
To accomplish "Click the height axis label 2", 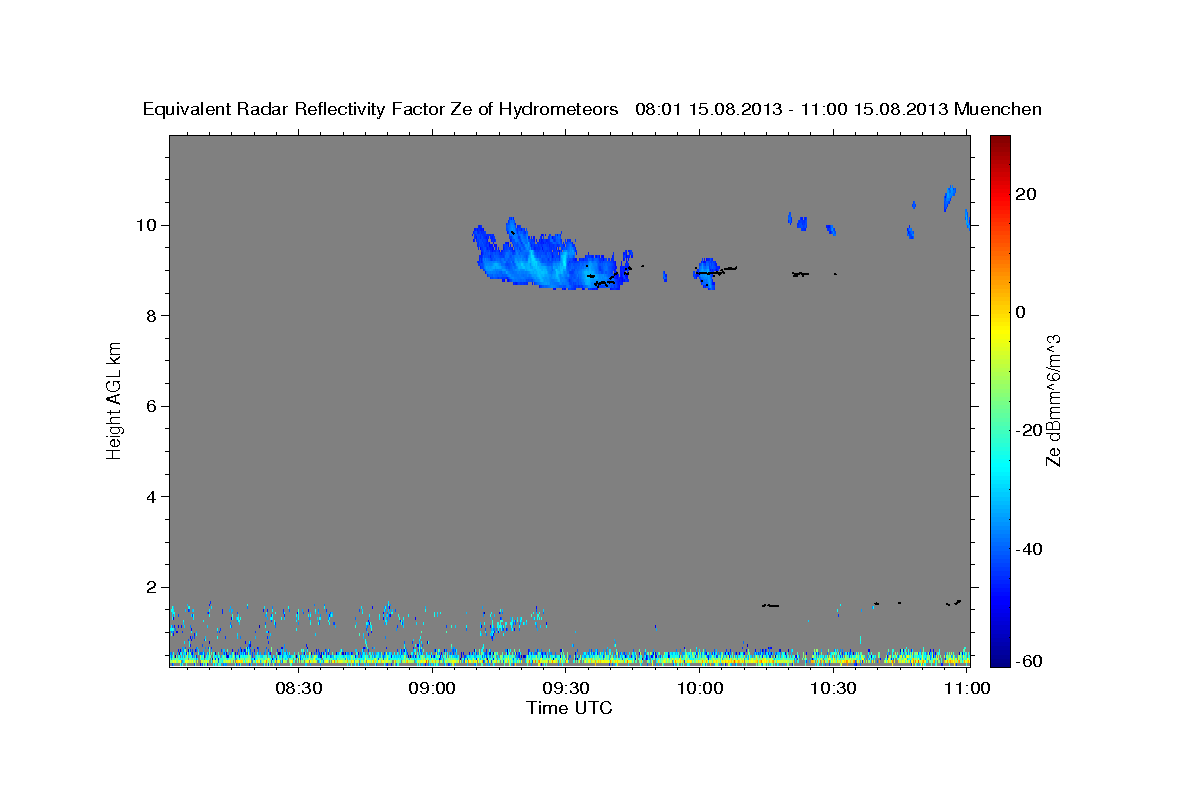I will pyautogui.click(x=153, y=588).
